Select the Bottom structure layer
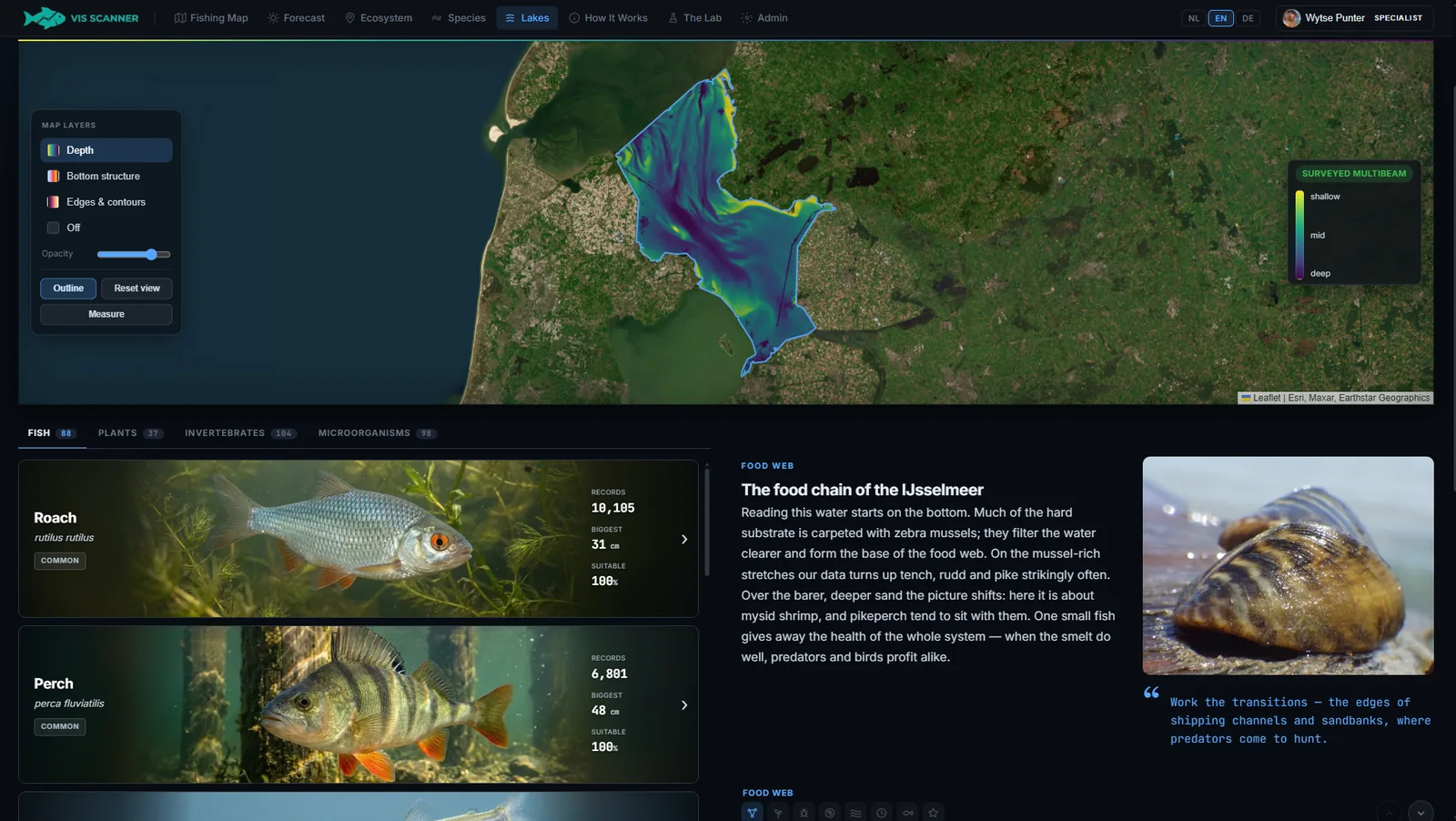The width and height of the screenshot is (1456, 821). (x=106, y=176)
